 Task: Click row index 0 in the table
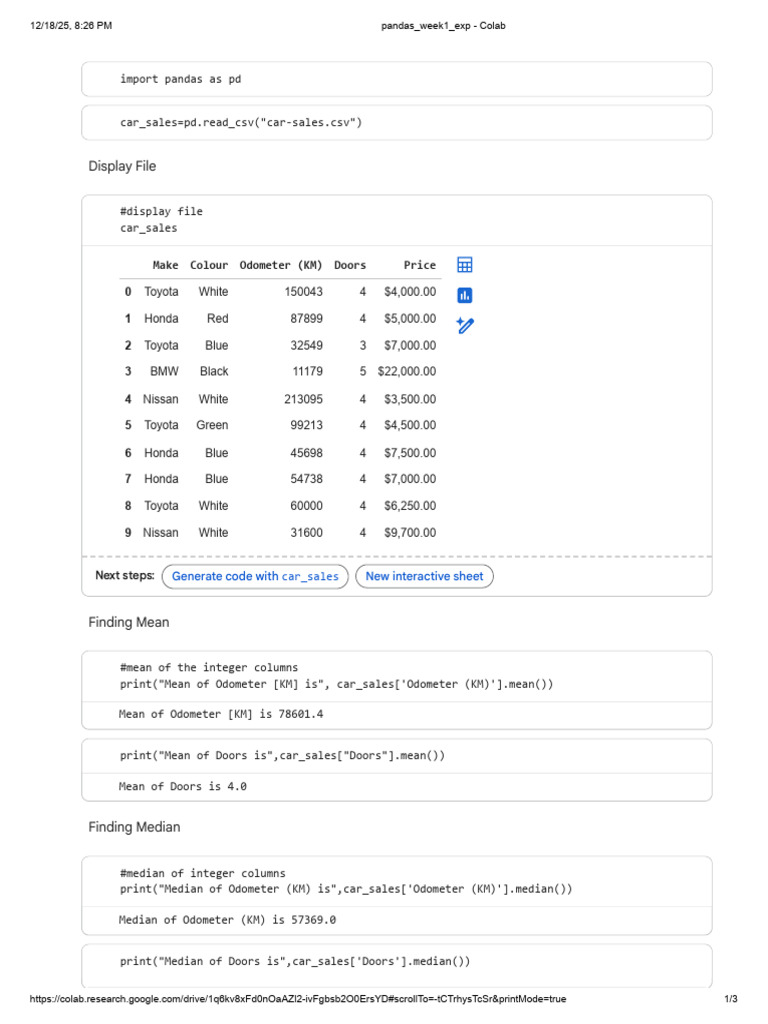click(128, 291)
